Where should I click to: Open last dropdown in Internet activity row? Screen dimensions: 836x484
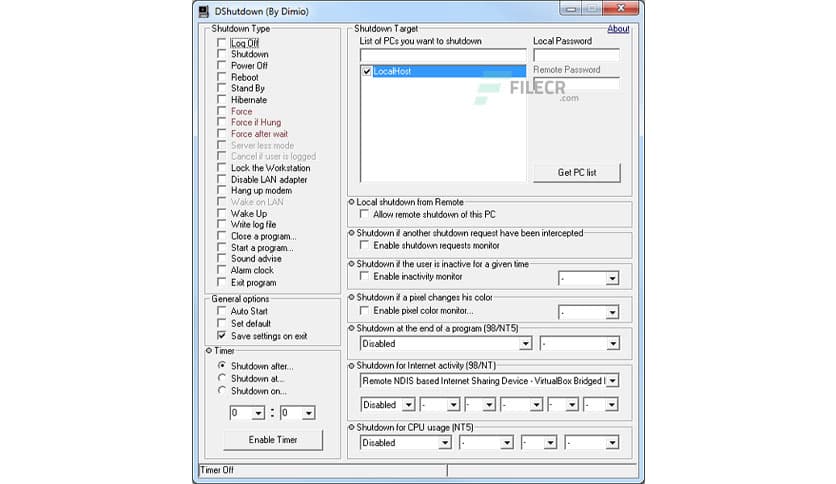click(x=612, y=405)
